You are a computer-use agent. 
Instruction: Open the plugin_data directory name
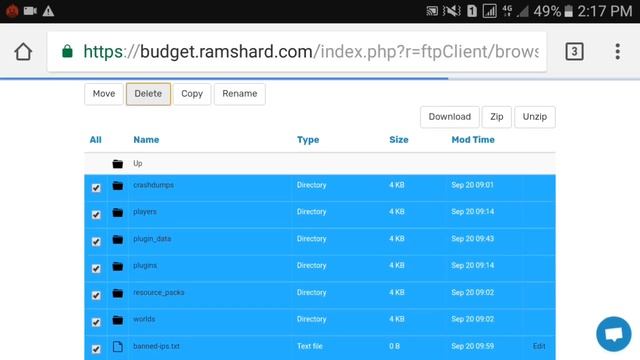[152, 239]
